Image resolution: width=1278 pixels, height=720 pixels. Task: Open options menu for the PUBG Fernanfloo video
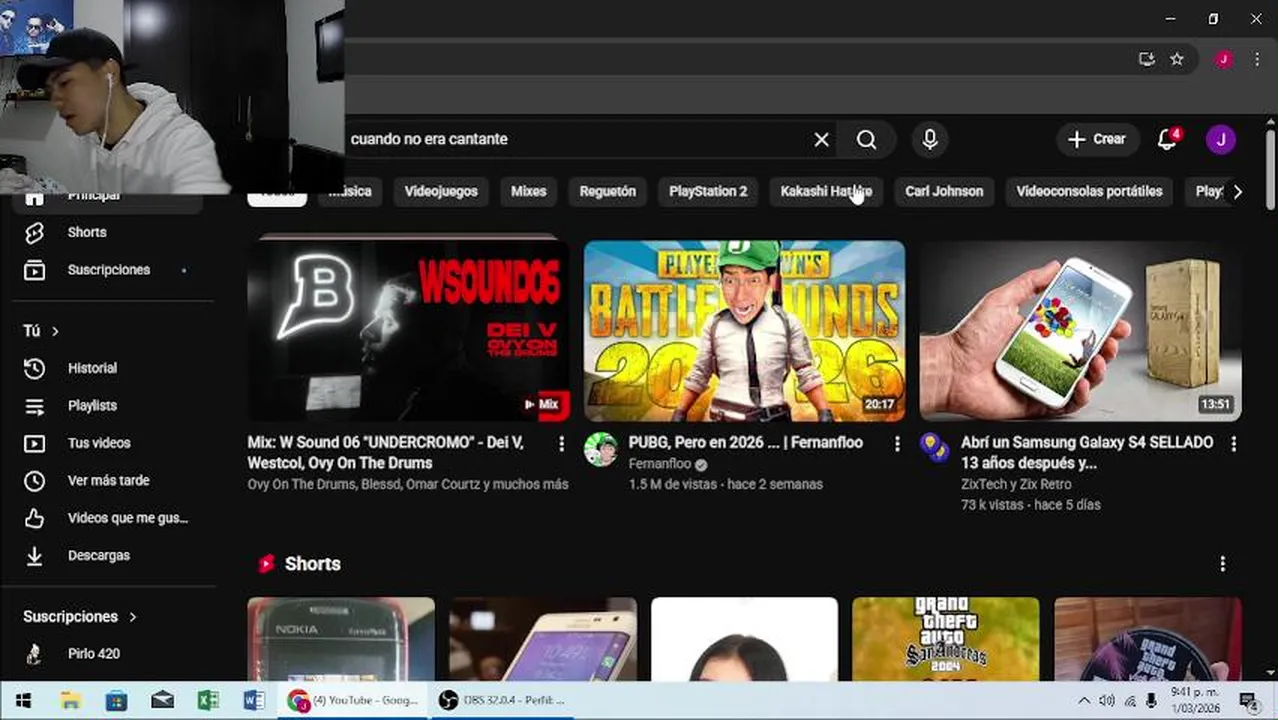[897, 443]
